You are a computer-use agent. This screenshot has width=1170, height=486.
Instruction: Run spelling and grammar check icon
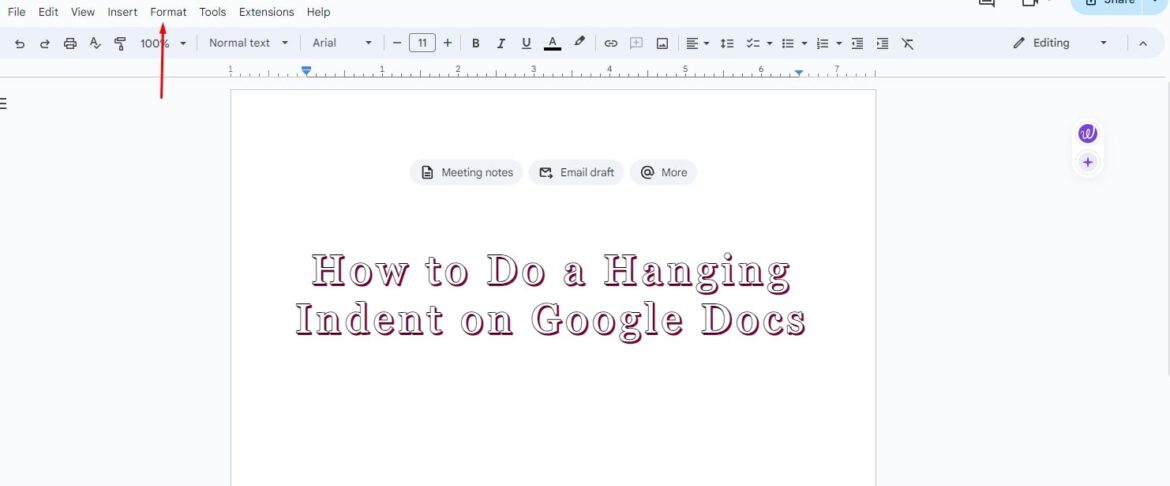pos(95,43)
